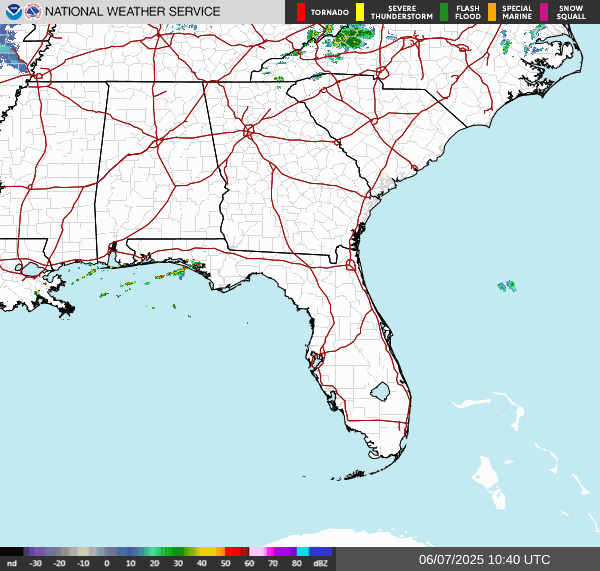Click the black 'nd' color bar segment
The image size is (600, 571).
click(x=12, y=551)
